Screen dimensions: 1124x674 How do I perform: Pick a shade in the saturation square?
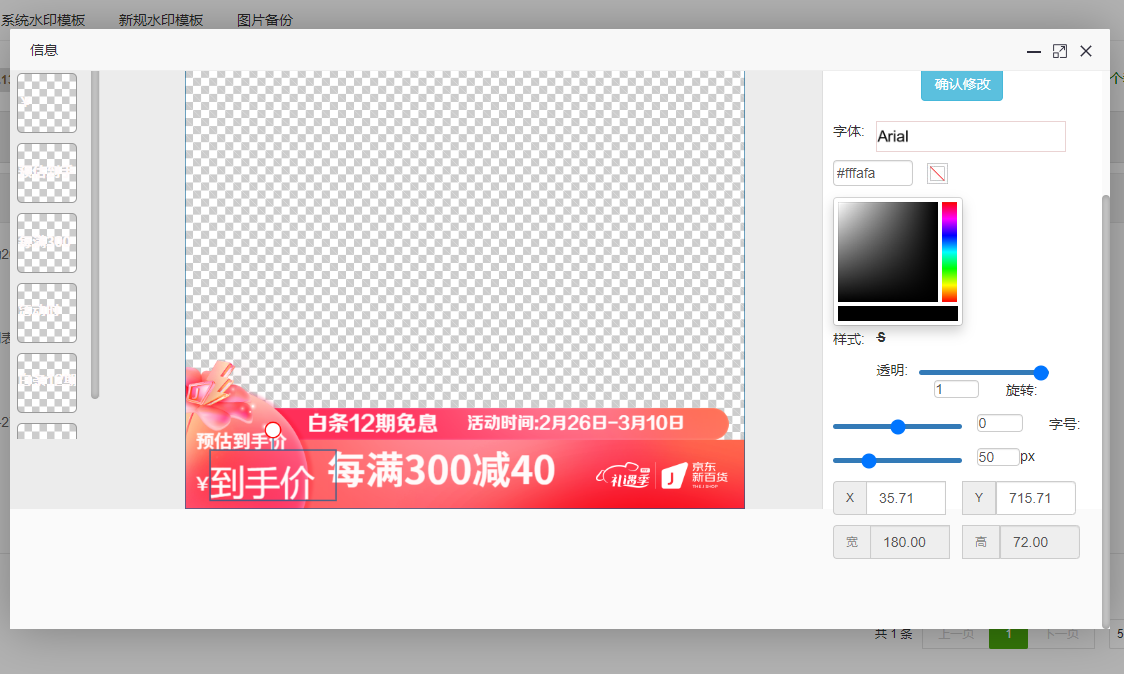pyautogui.click(x=887, y=251)
